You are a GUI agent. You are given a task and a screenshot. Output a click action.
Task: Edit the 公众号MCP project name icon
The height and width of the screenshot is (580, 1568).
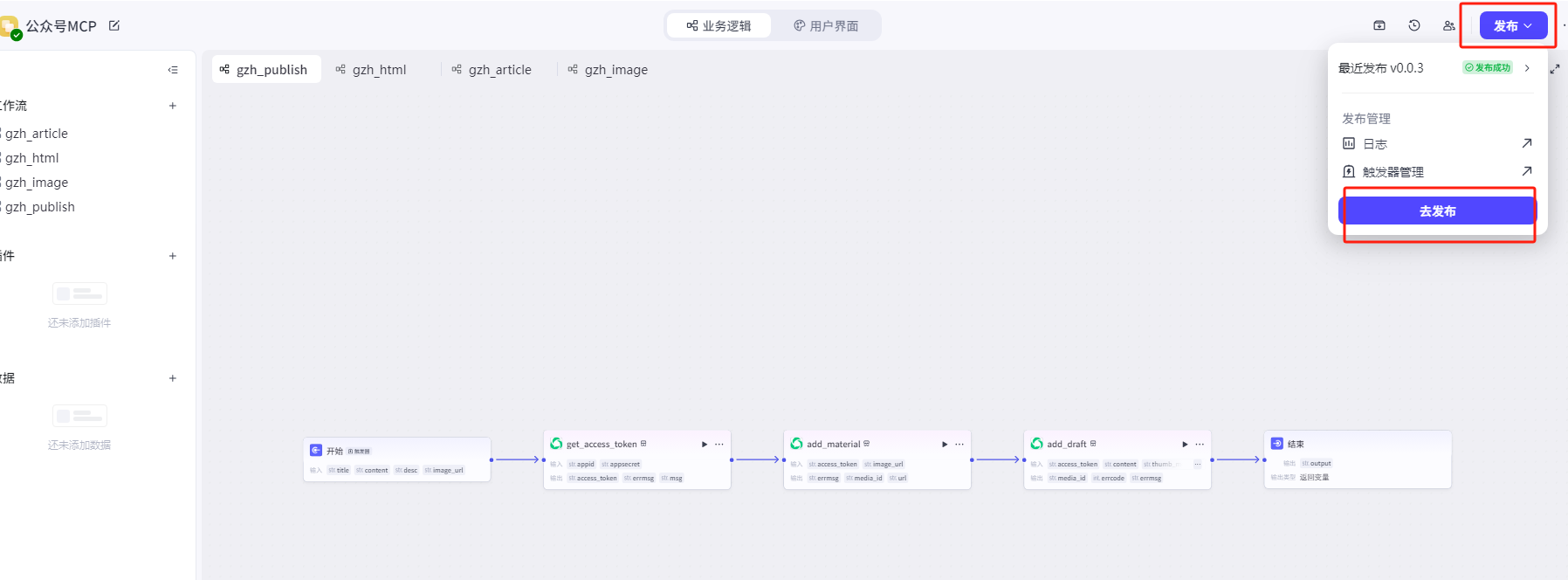[114, 25]
